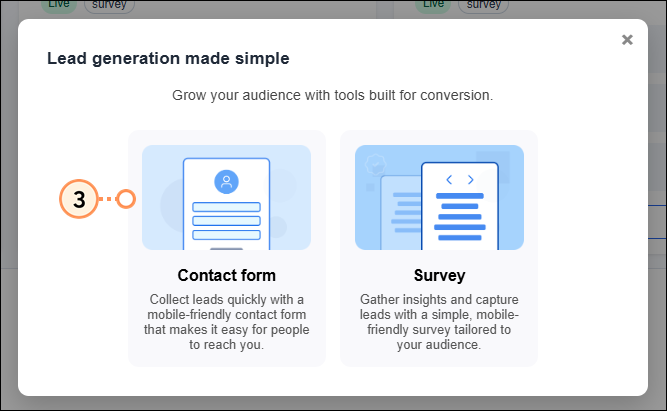Click the clock icon in Survey illustration
The width and height of the screenshot is (667, 411).
click(376, 164)
